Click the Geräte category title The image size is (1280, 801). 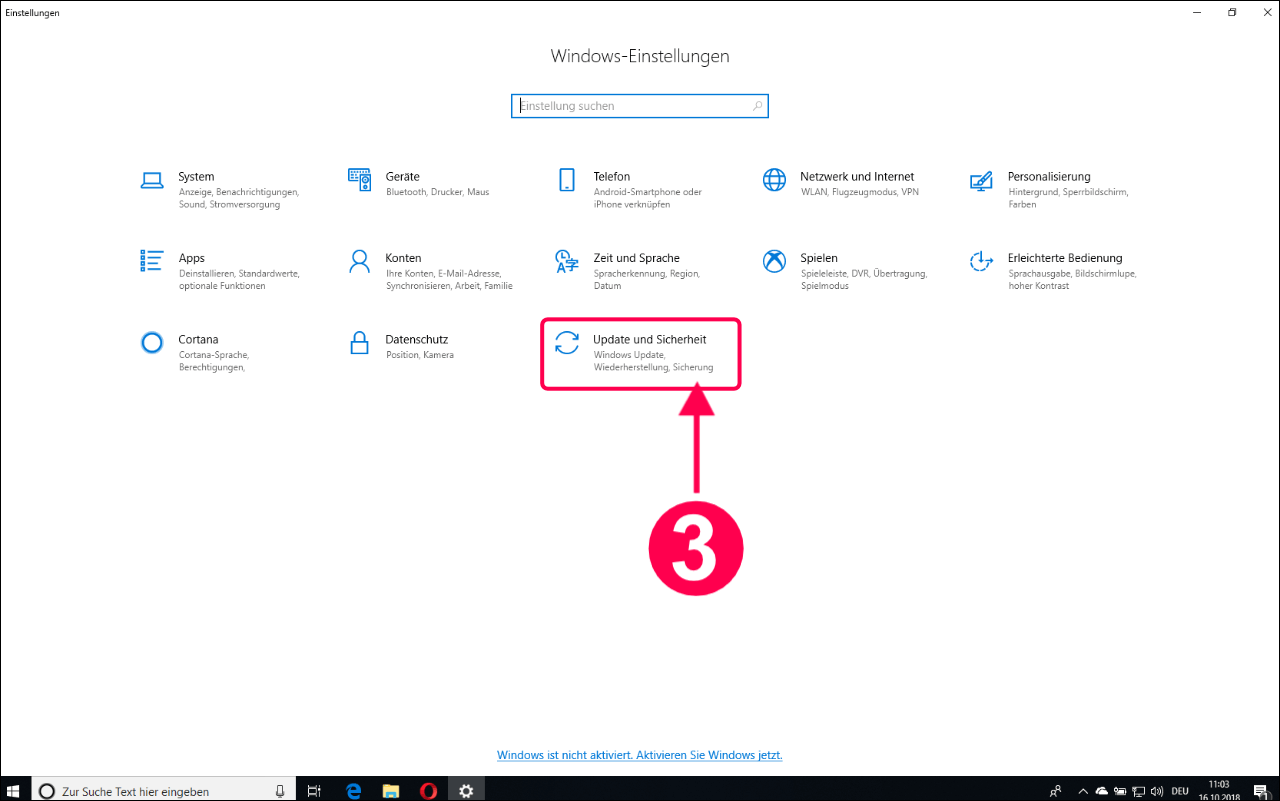tap(403, 176)
